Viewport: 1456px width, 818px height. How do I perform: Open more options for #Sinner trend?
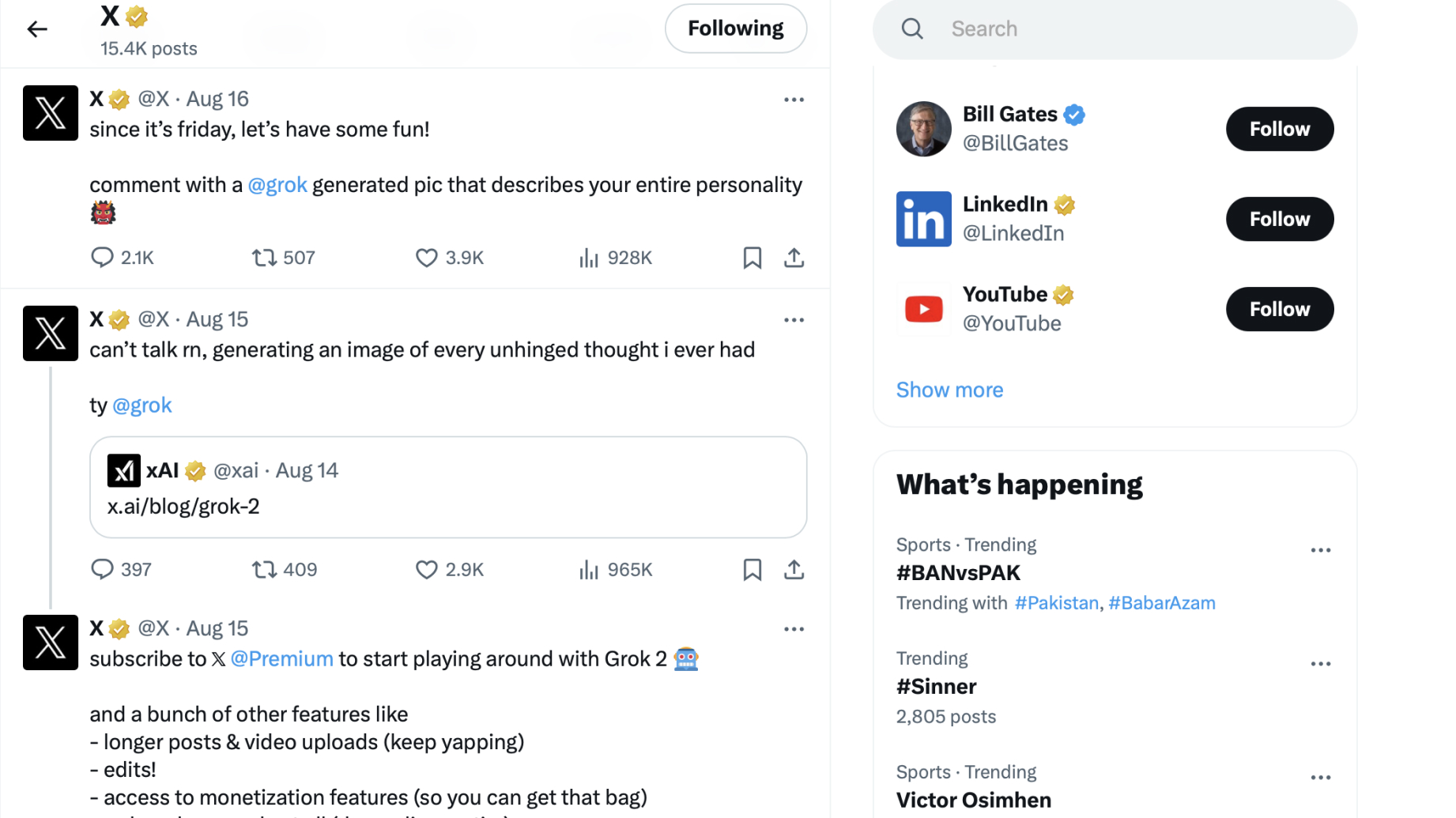tap(1320, 664)
